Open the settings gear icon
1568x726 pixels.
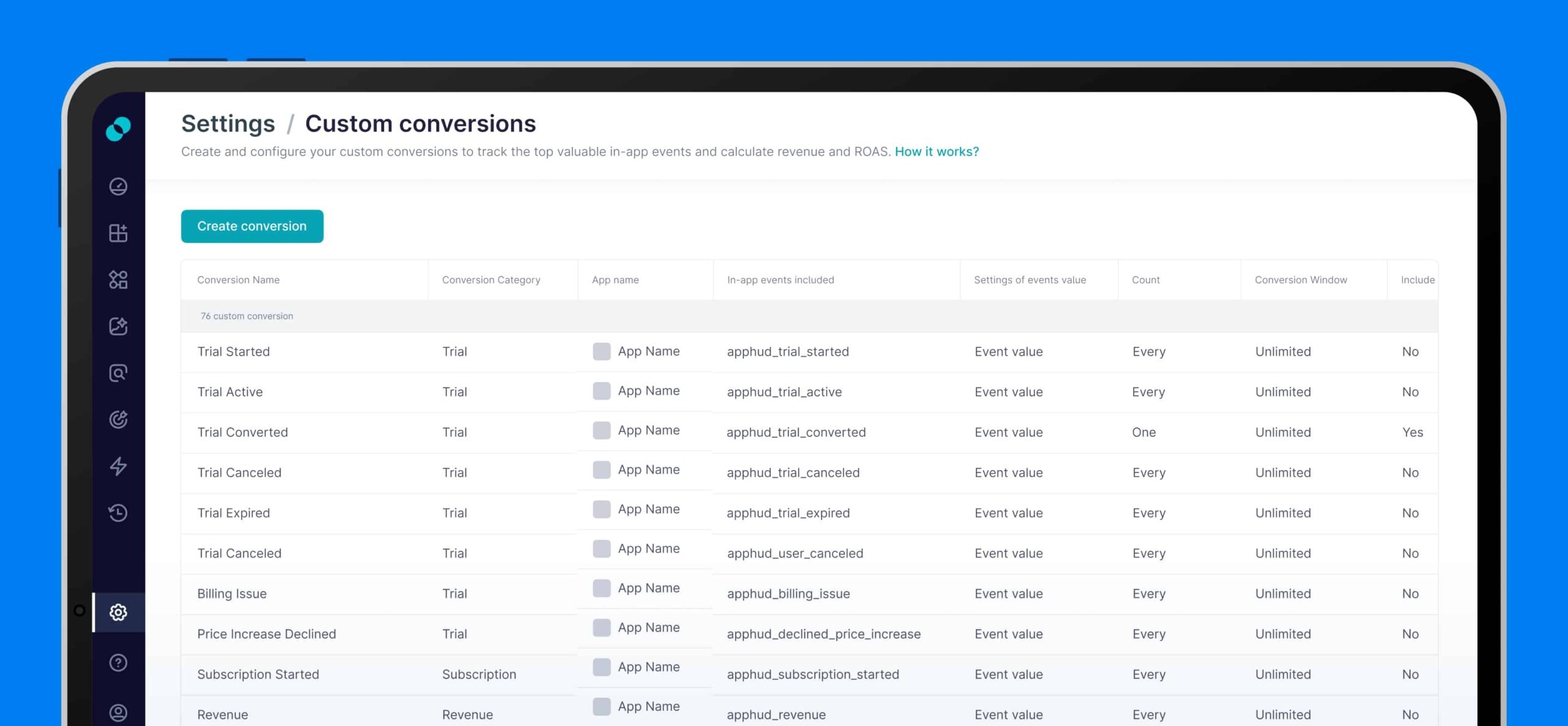point(118,612)
